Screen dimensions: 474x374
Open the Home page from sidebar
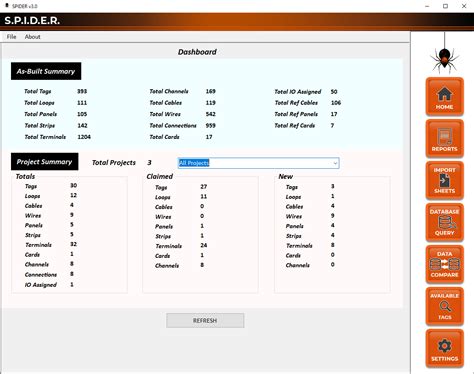click(444, 97)
